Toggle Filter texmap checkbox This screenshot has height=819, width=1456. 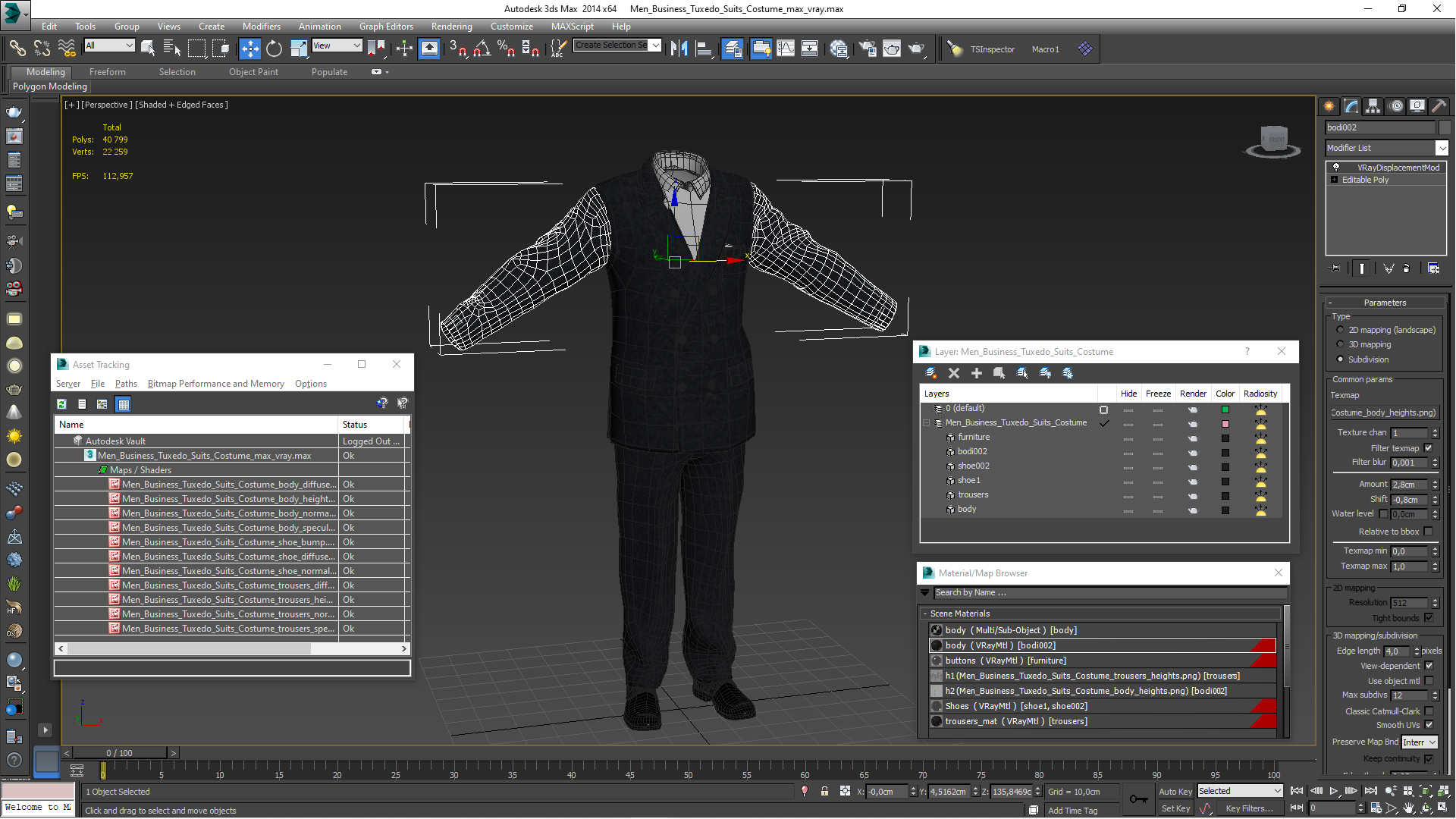[1429, 448]
